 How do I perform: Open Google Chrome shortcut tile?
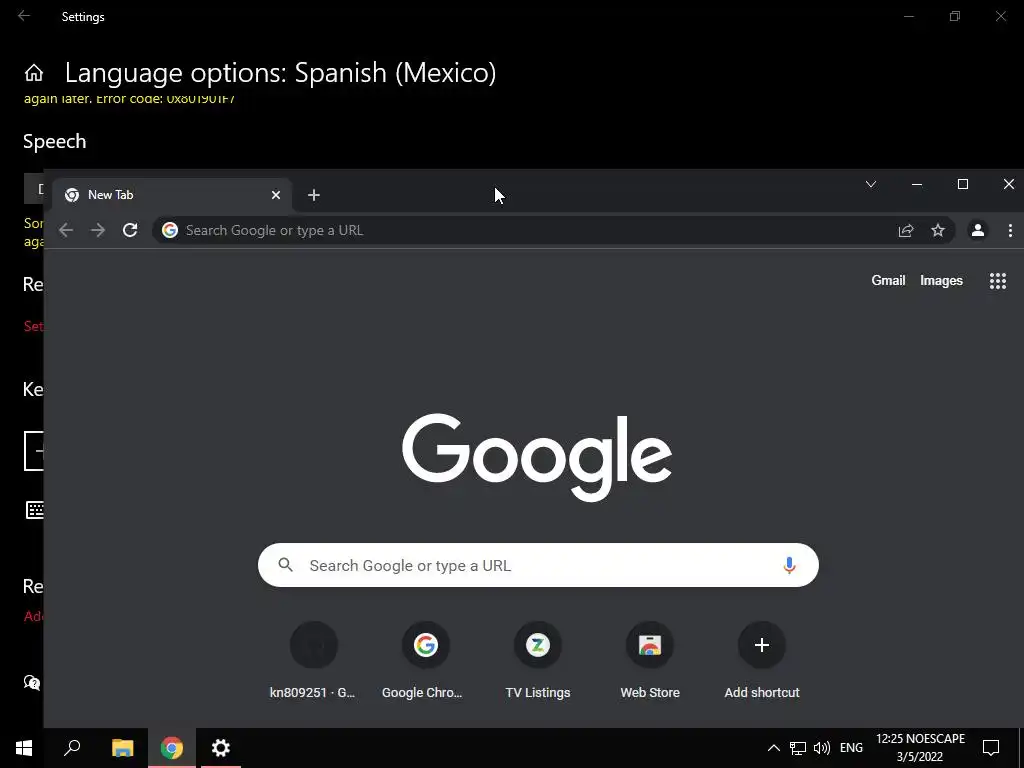425,660
